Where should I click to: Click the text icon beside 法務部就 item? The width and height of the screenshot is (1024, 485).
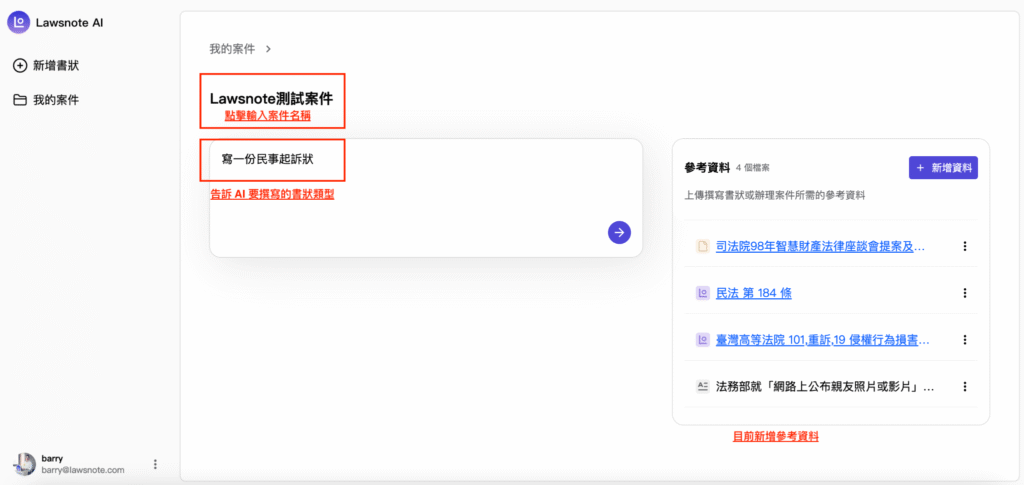(702, 386)
